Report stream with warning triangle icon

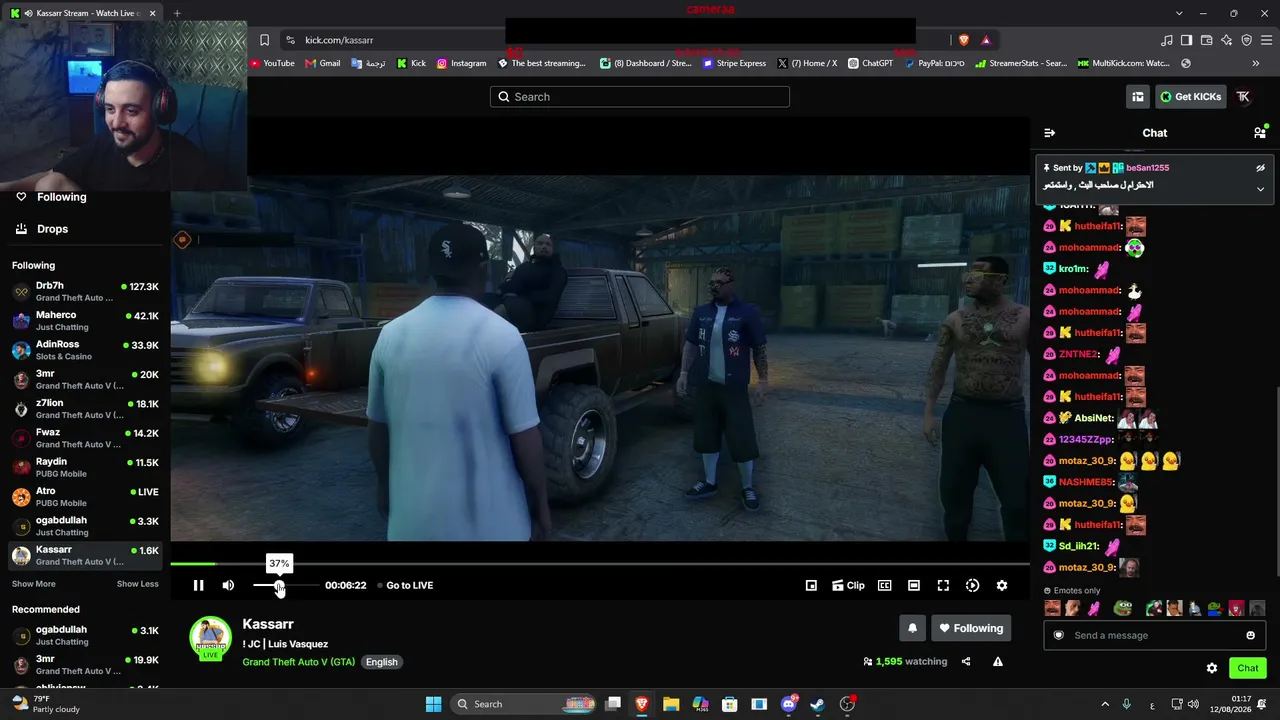(997, 661)
